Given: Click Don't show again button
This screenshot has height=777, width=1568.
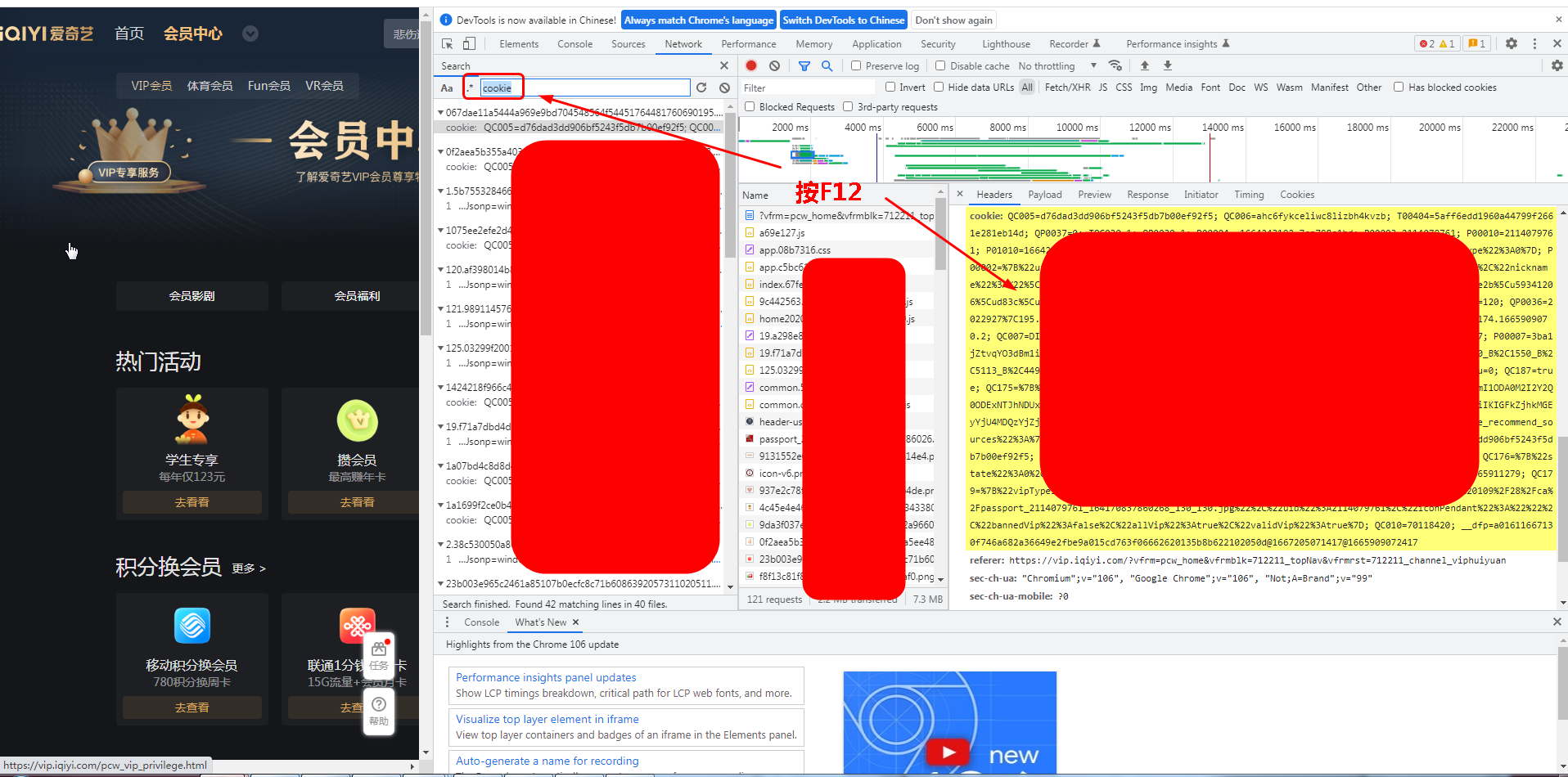Looking at the screenshot, I should (x=953, y=20).
